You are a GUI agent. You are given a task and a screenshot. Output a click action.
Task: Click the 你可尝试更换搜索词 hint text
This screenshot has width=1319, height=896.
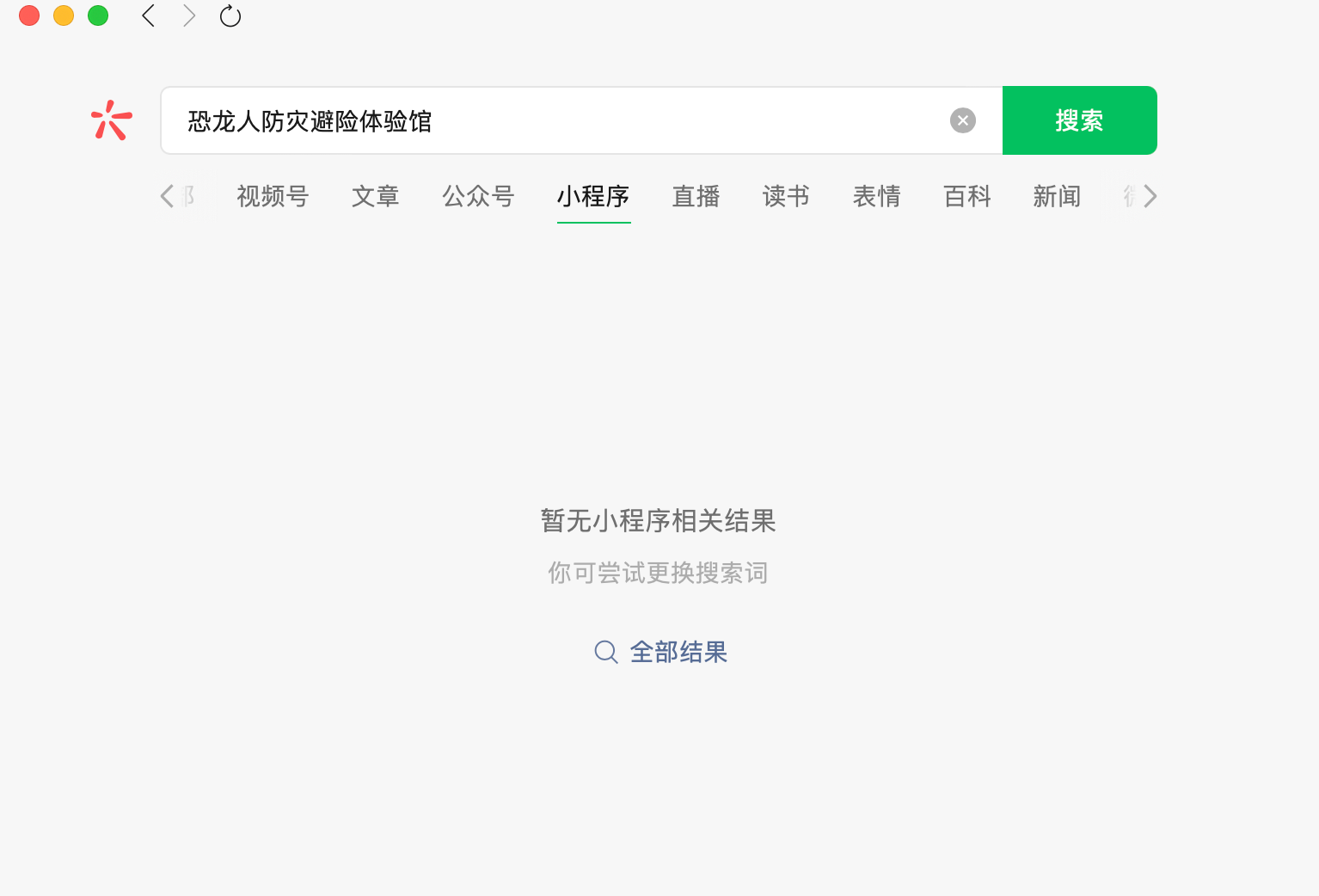(658, 573)
